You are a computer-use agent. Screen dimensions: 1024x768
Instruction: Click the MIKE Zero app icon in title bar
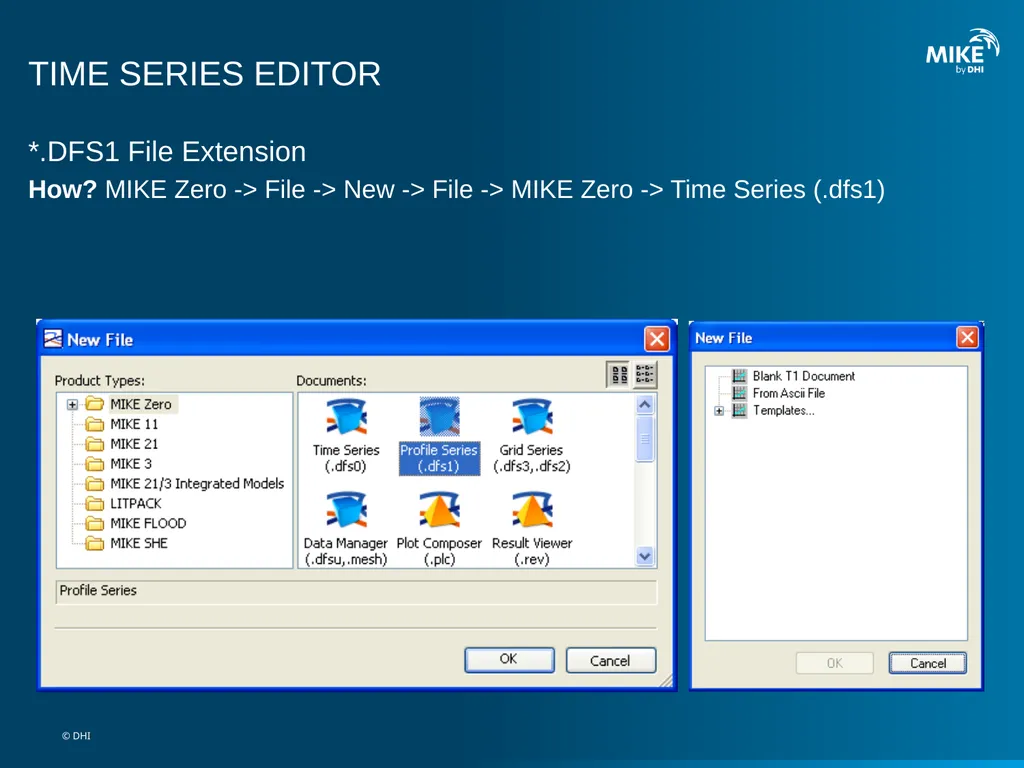[53, 339]
